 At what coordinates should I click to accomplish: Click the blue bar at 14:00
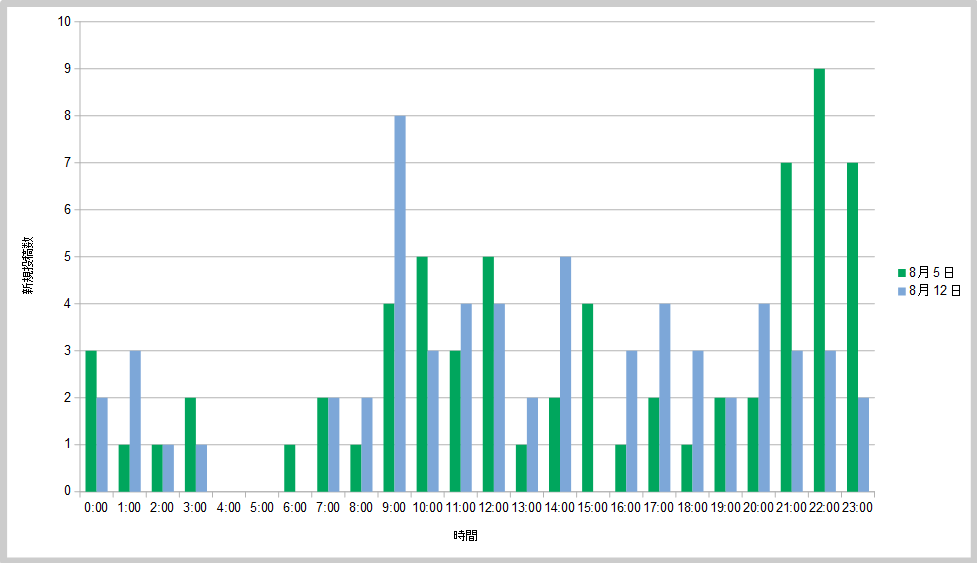click(x=565, y=374)
